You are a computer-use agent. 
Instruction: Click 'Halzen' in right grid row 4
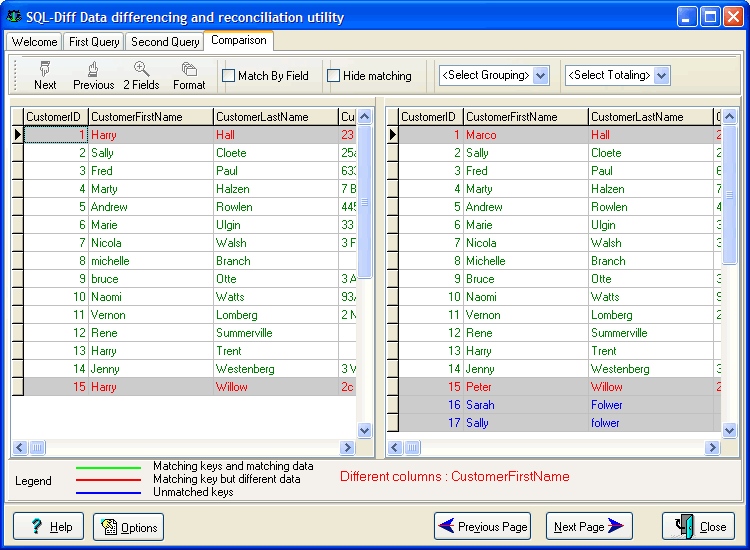(607, 189)
